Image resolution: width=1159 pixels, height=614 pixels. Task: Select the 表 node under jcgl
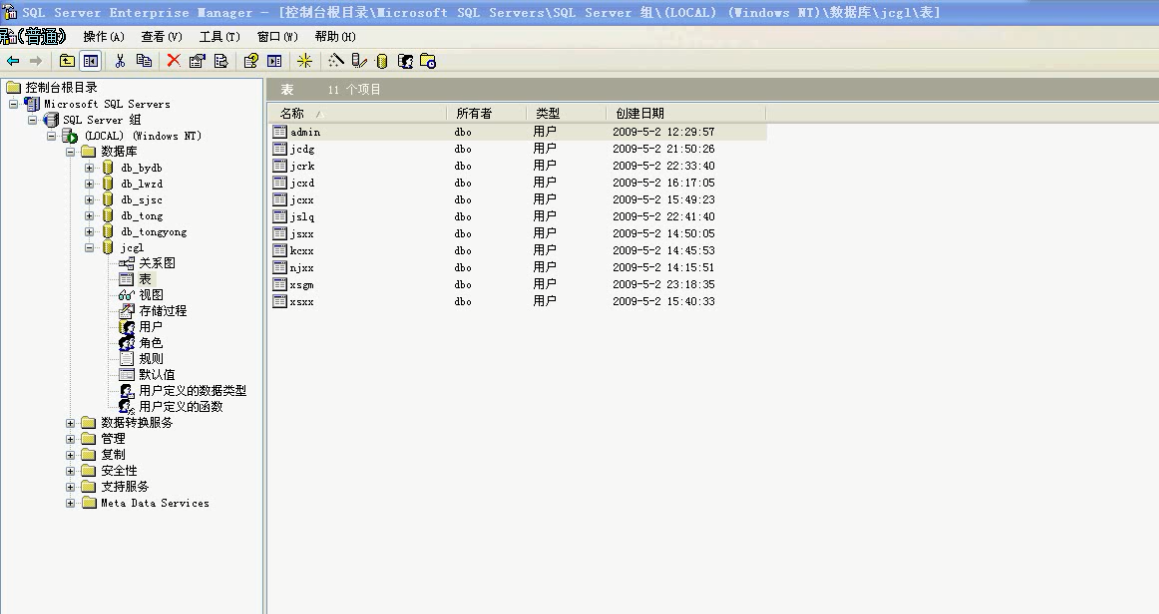point(145,279)
